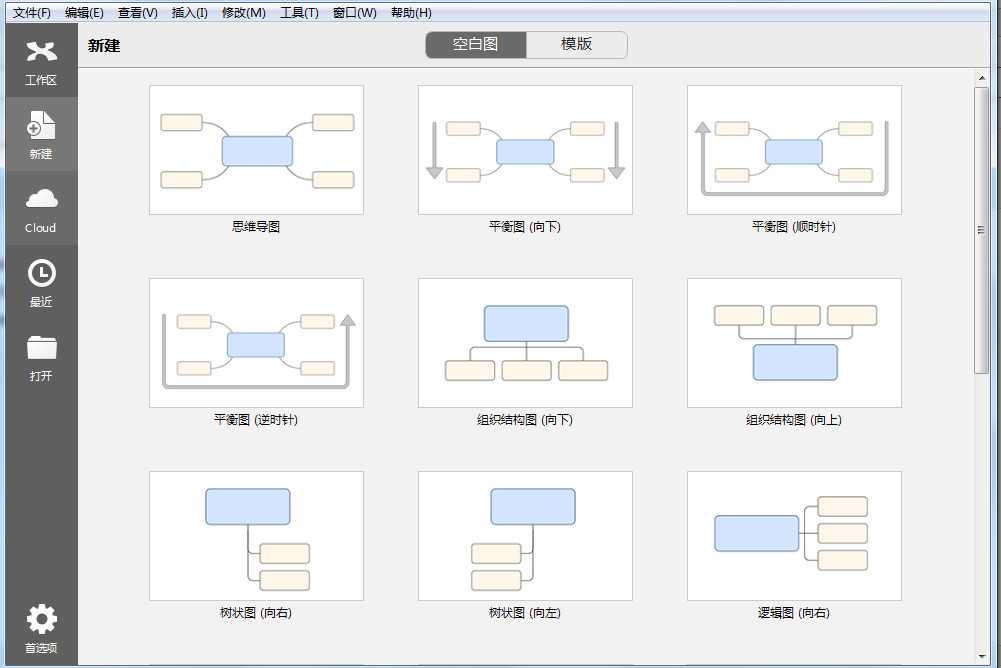Open the 插入(I) menu

190,13
